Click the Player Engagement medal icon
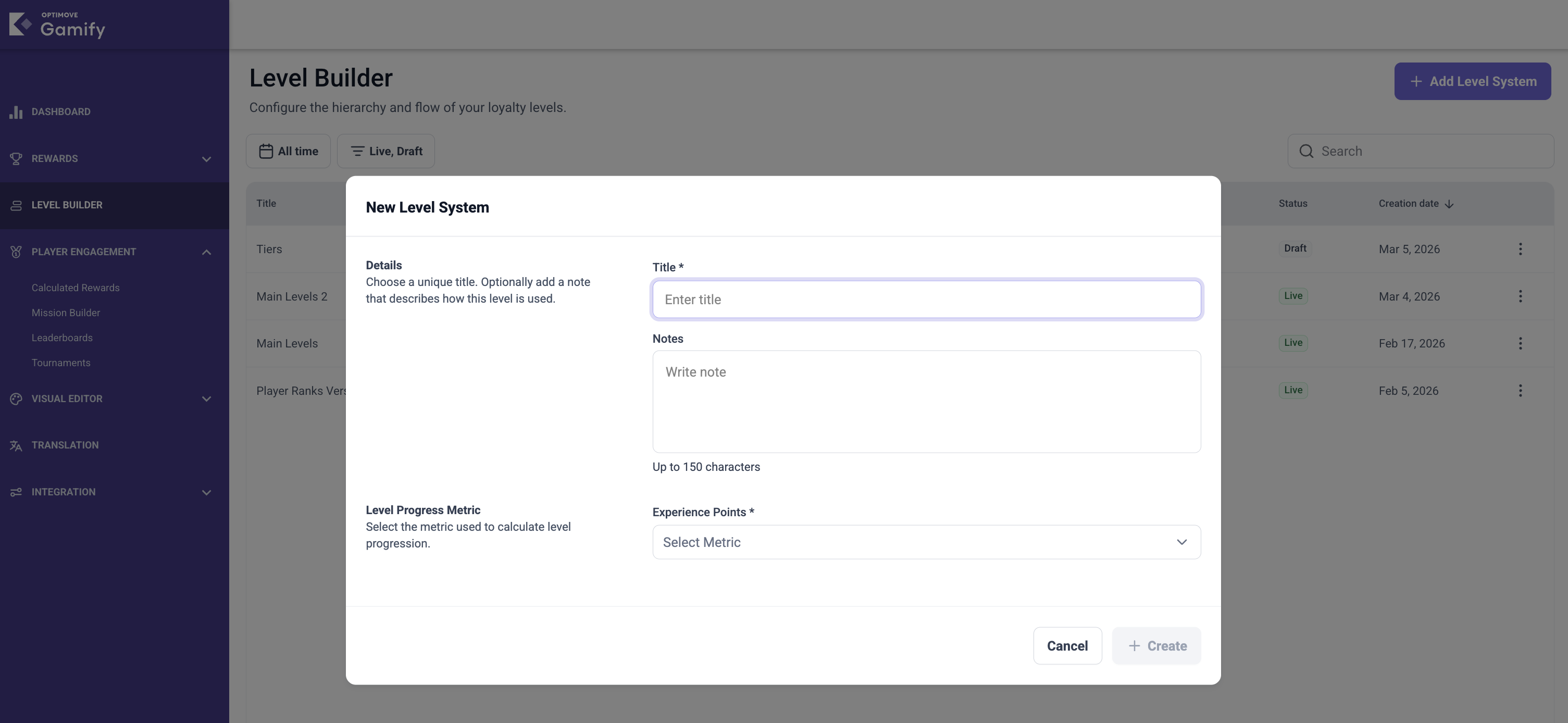The image size is (1568, 723). tap(16, 252)
